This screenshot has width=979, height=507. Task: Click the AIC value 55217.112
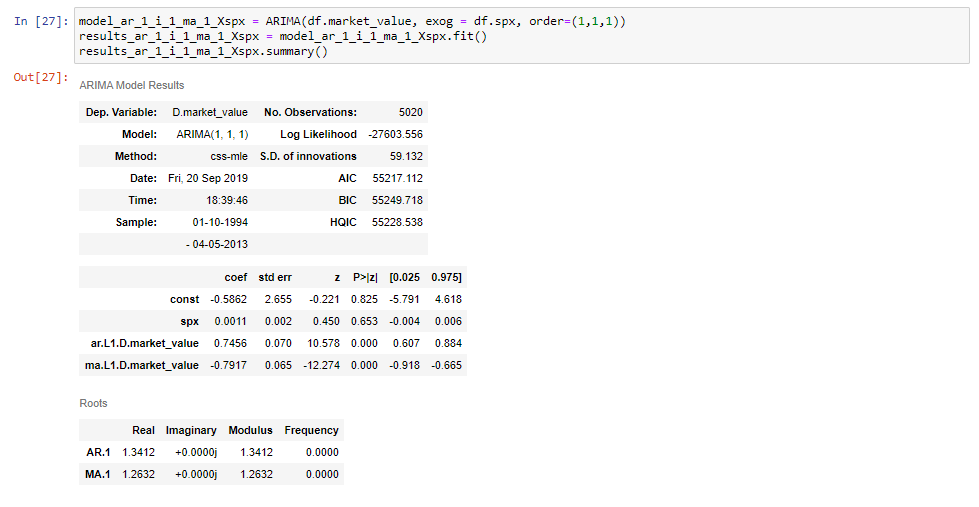pos(398,179)
